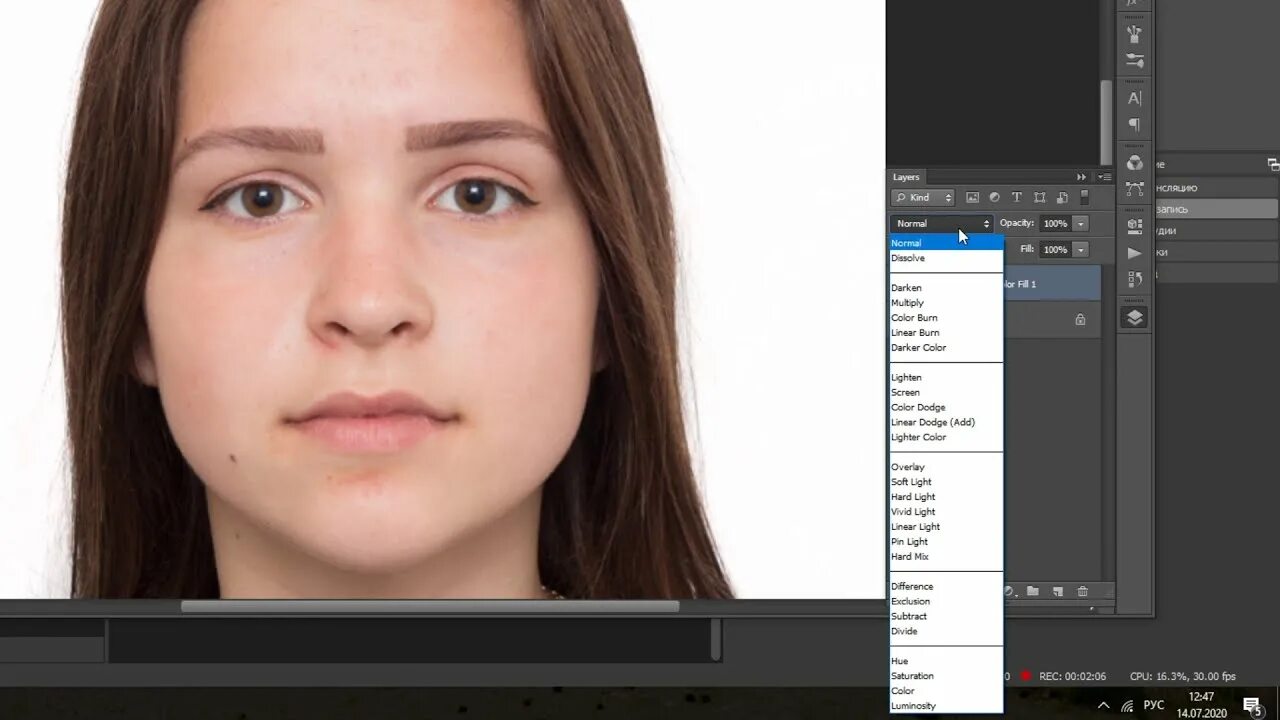Choose the Difference blend mode
1280x720 pixels.
(946, 587)
